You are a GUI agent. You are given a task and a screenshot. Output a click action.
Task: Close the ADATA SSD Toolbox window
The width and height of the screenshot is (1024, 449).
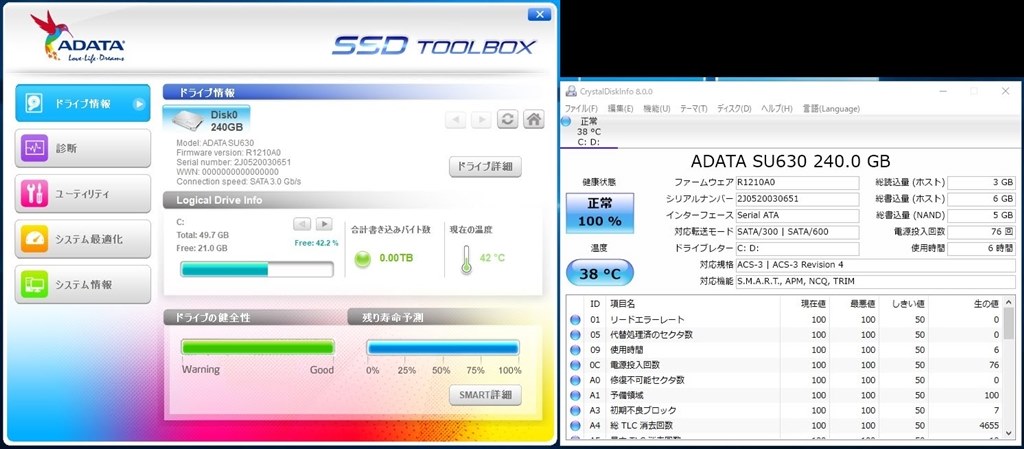[x=539, y=15]
